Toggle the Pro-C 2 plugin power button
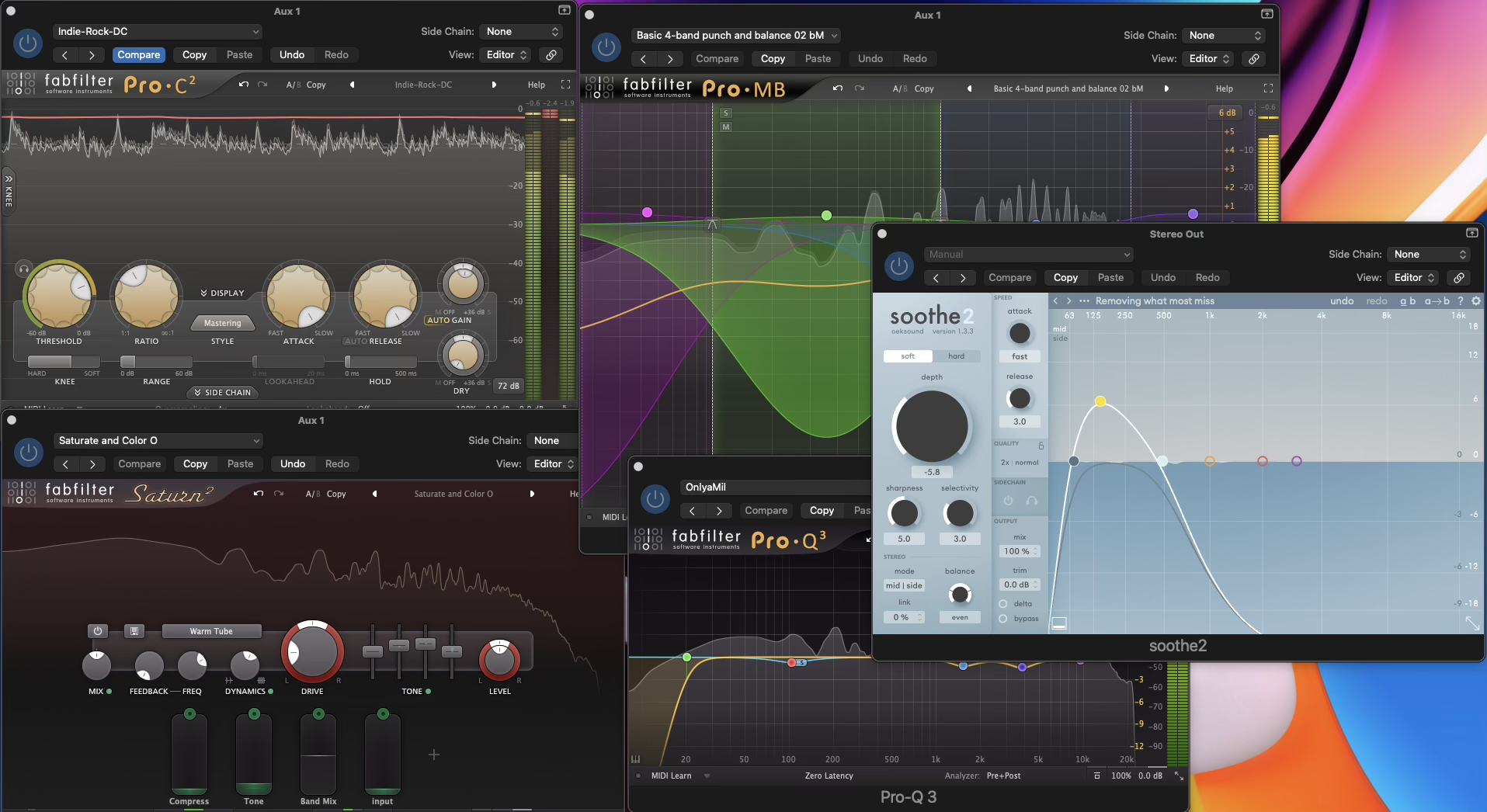1487x812 pixels. pyautogui.click(x=28, y=43)
